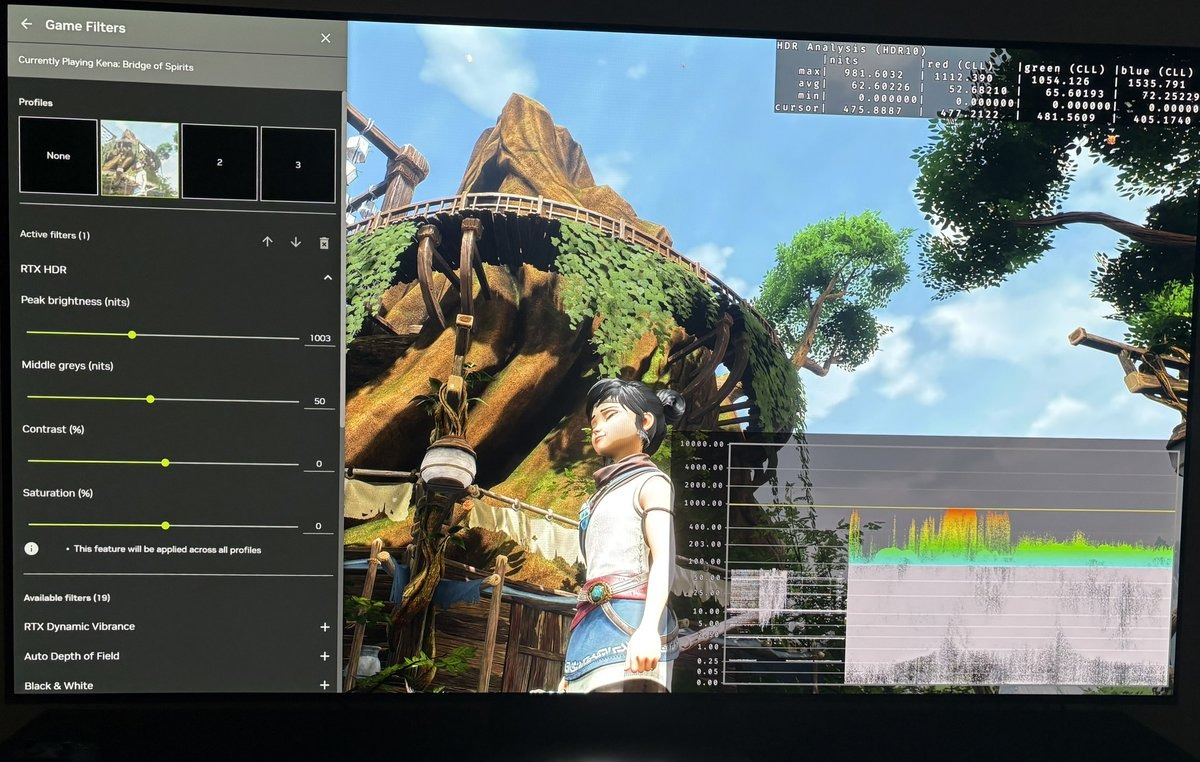Click the RTX HDR filter title
The height and width of the screenshot is (762, 1200).
tap(43, 269)
